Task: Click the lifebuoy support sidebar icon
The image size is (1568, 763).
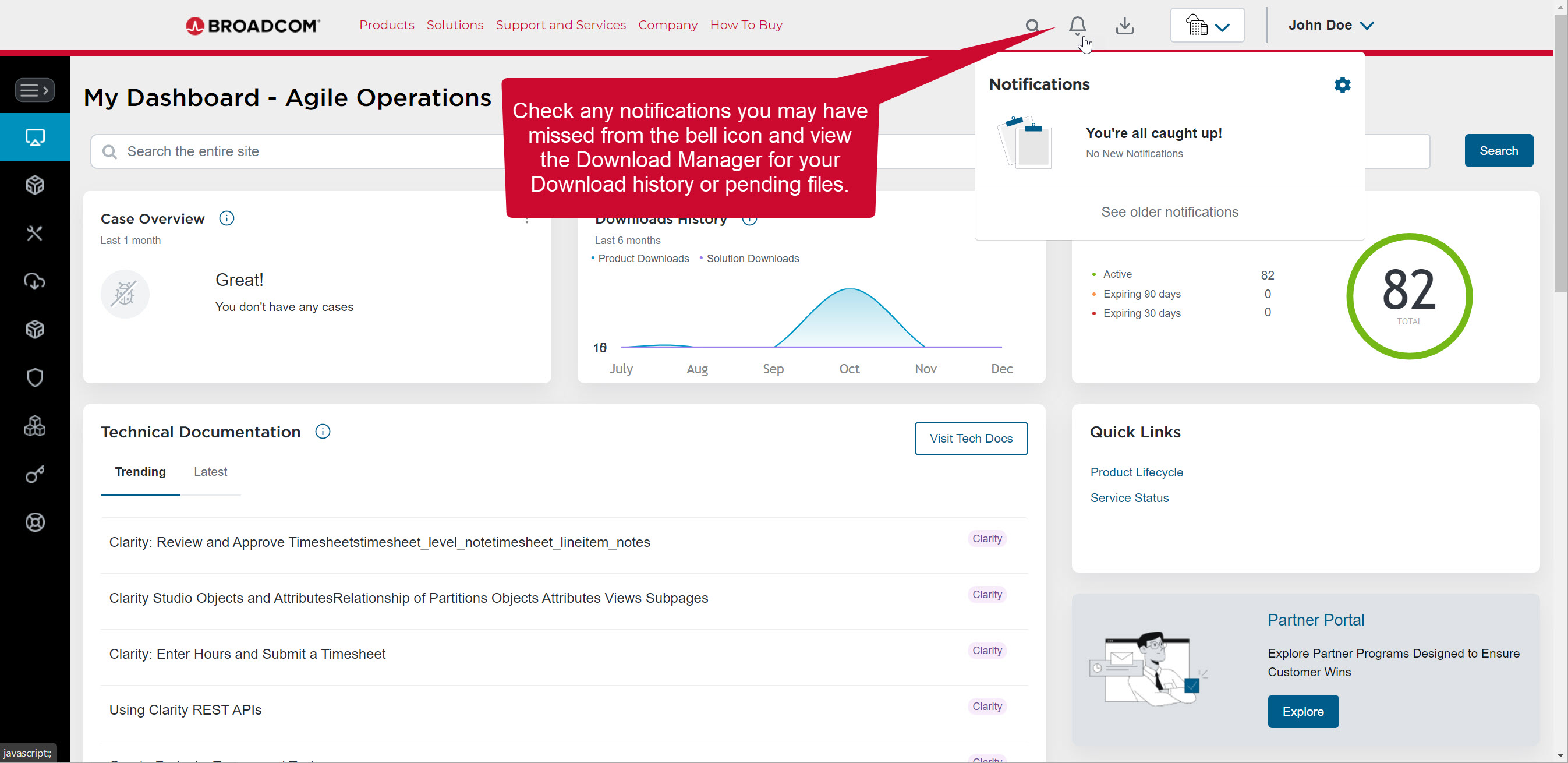Action: coord(35,522)
